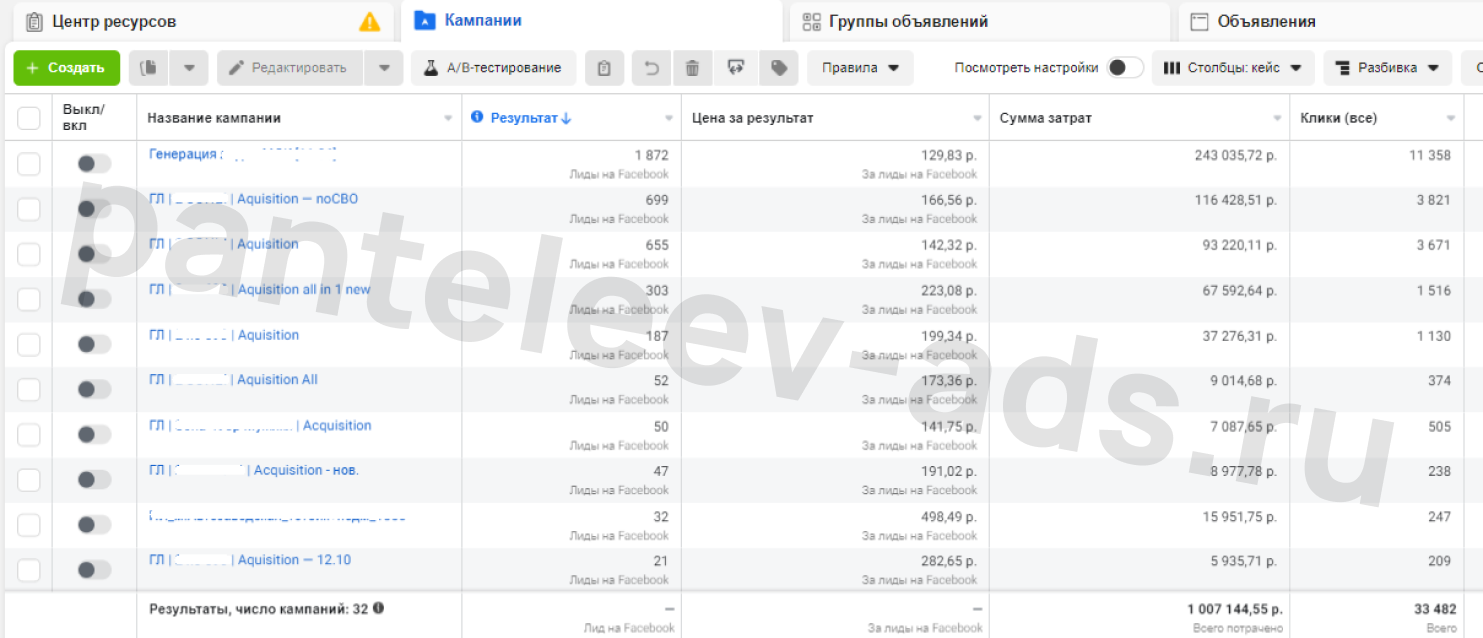This screenshot has width=1483, height=638.
Task: Open Сумма затрат column dropdown arrow
Action: [x=1277, y=118]
